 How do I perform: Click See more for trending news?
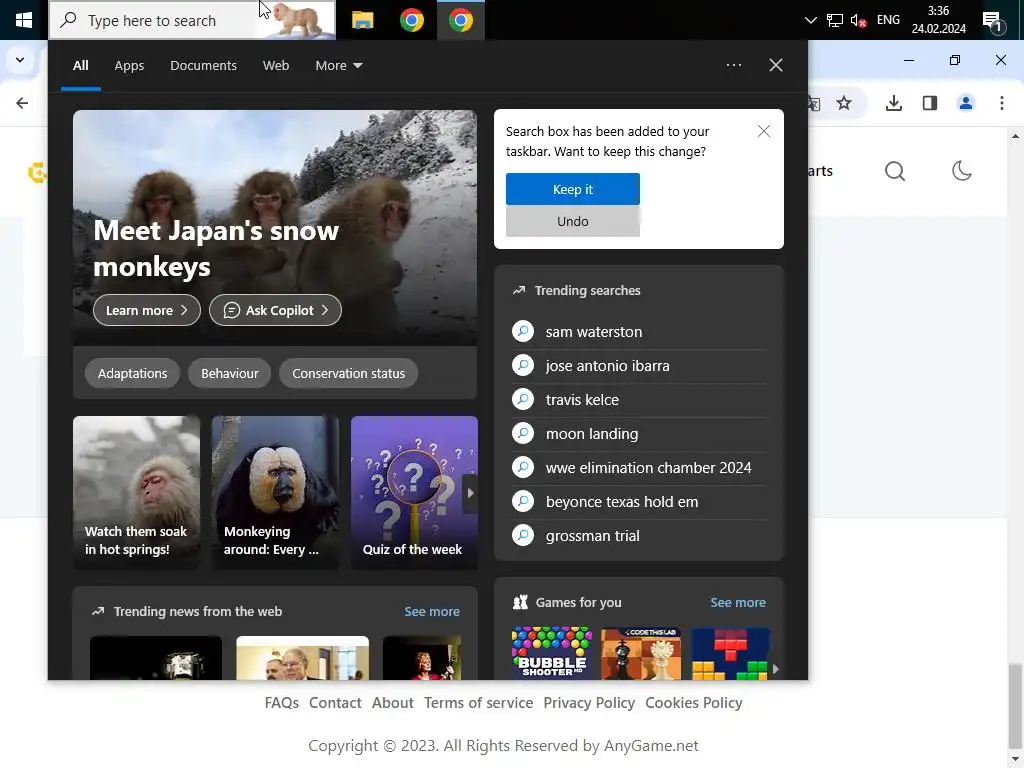(432, 611)
